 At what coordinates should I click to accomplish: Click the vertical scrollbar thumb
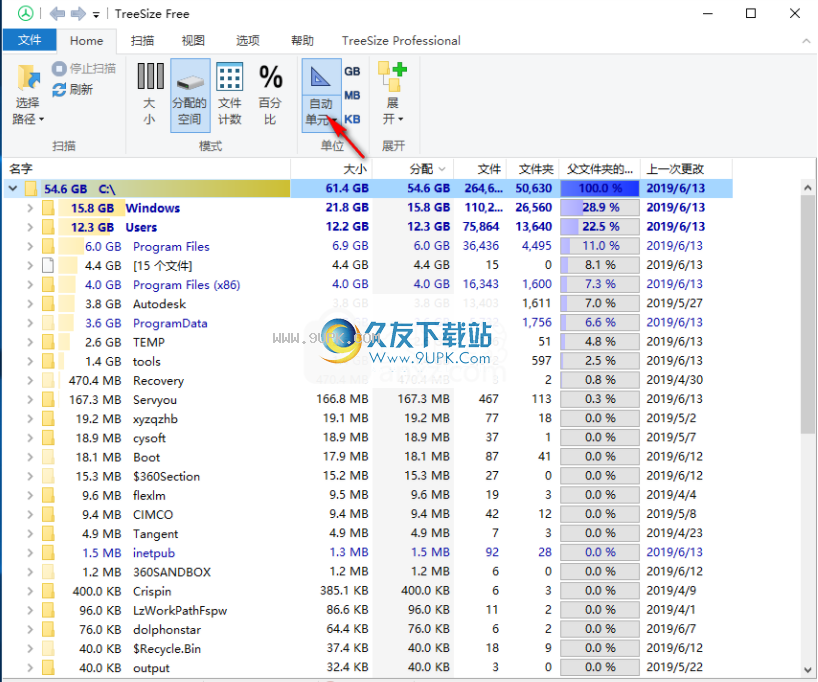pos(808,314)
